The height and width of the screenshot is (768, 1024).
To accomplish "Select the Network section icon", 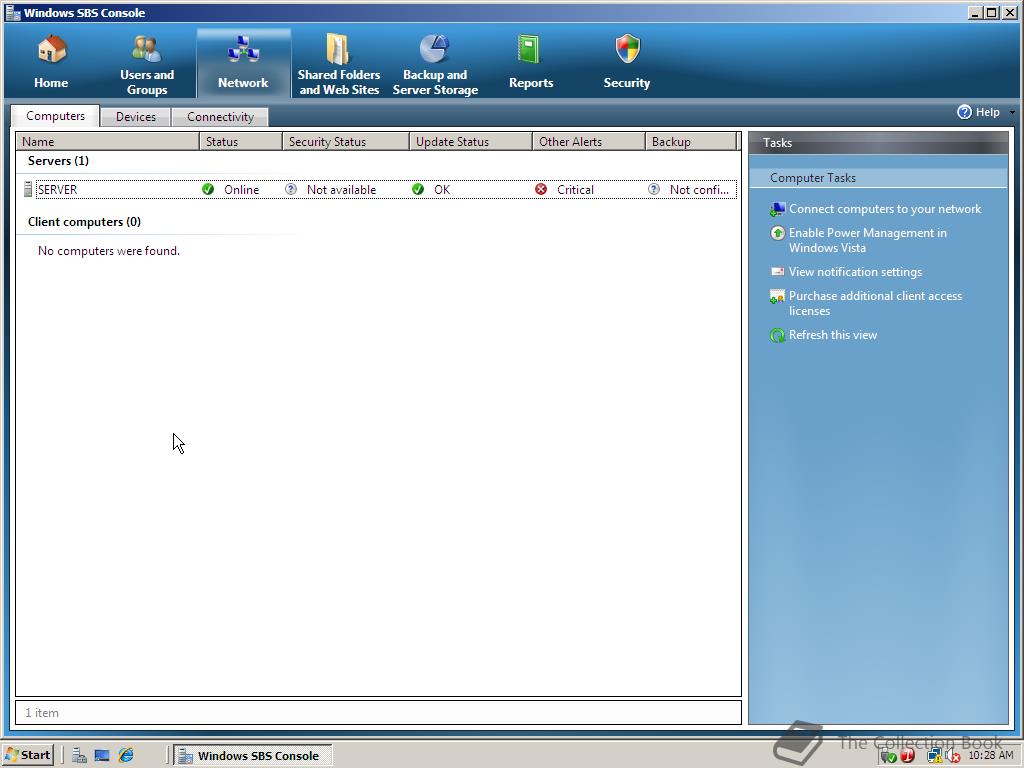I will tap(243, 50).
